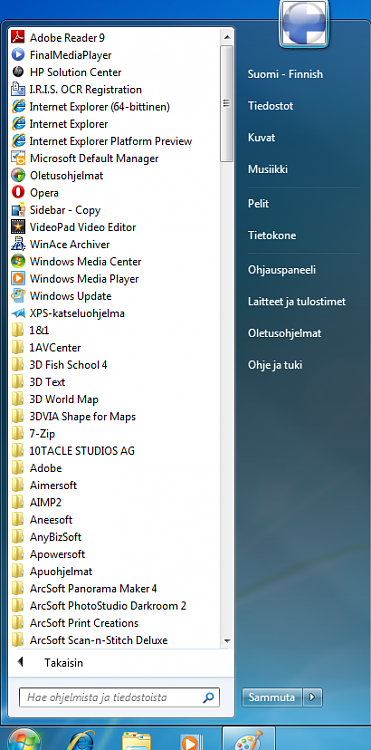Open Oletusohjelmat icon in programs list
The height and width of the screenshot is (750, 371).
coord(18,176)
